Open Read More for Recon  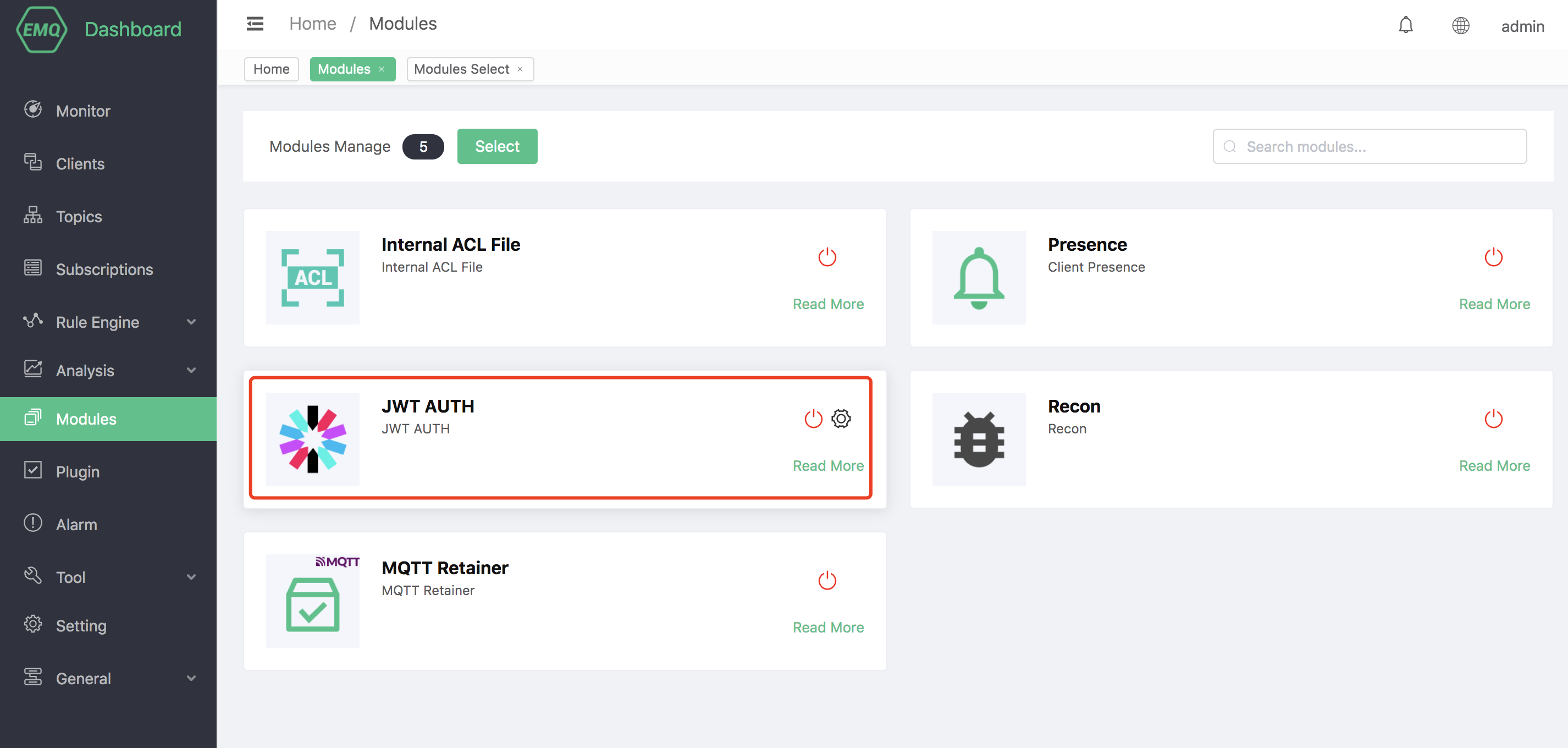pos(1494,465)
